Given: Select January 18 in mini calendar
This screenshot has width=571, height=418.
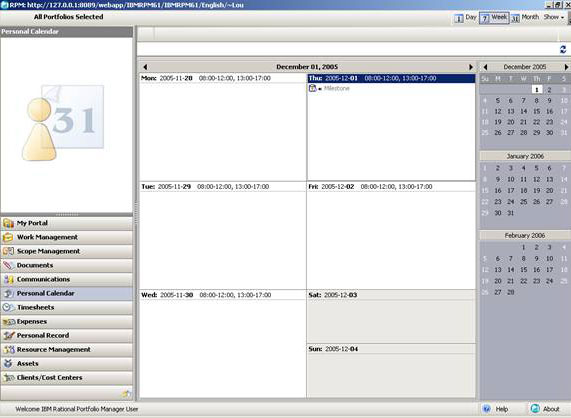Looking at the screenshot, I should pos(524,191).
